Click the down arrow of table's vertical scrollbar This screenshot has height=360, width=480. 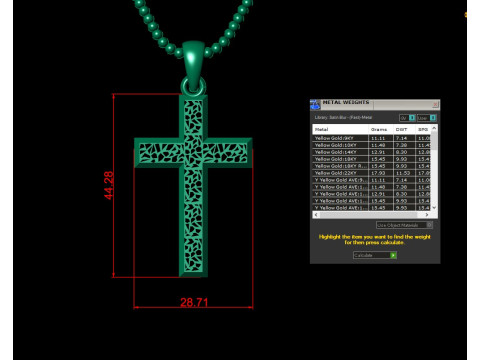(434, 207)
